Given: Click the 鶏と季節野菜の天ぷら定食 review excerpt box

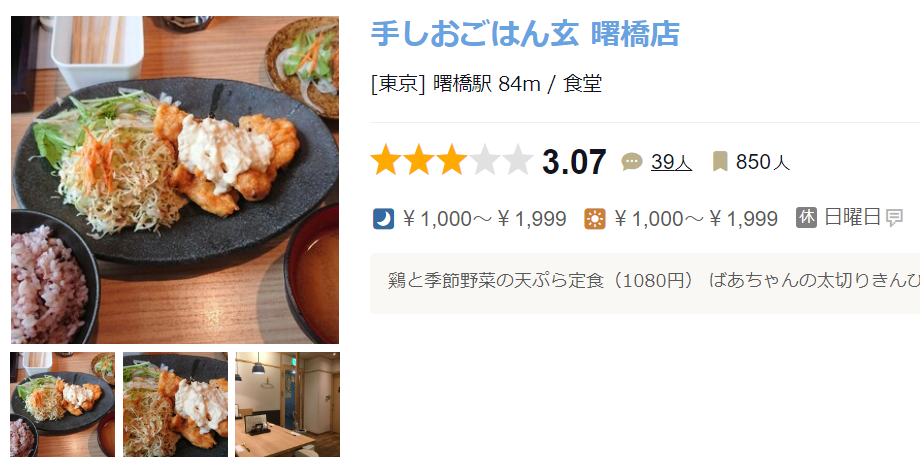Looking at the screenshot, I should point(645,283).
